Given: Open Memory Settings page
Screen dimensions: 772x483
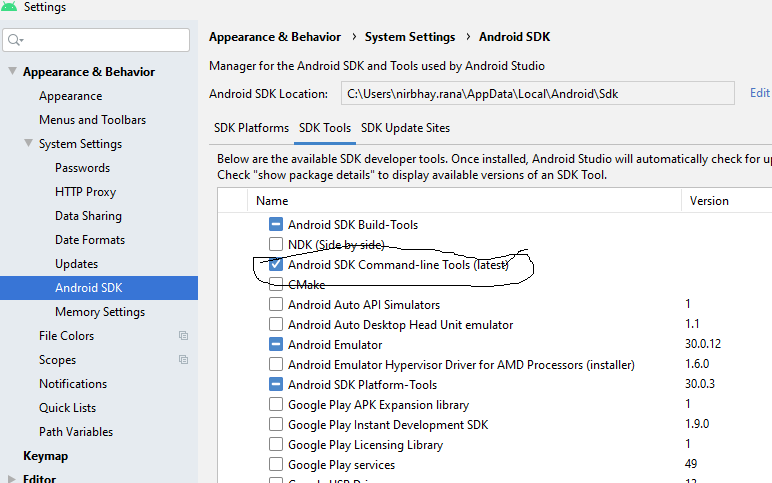Looking at the screenshot, I should point(100,312).
